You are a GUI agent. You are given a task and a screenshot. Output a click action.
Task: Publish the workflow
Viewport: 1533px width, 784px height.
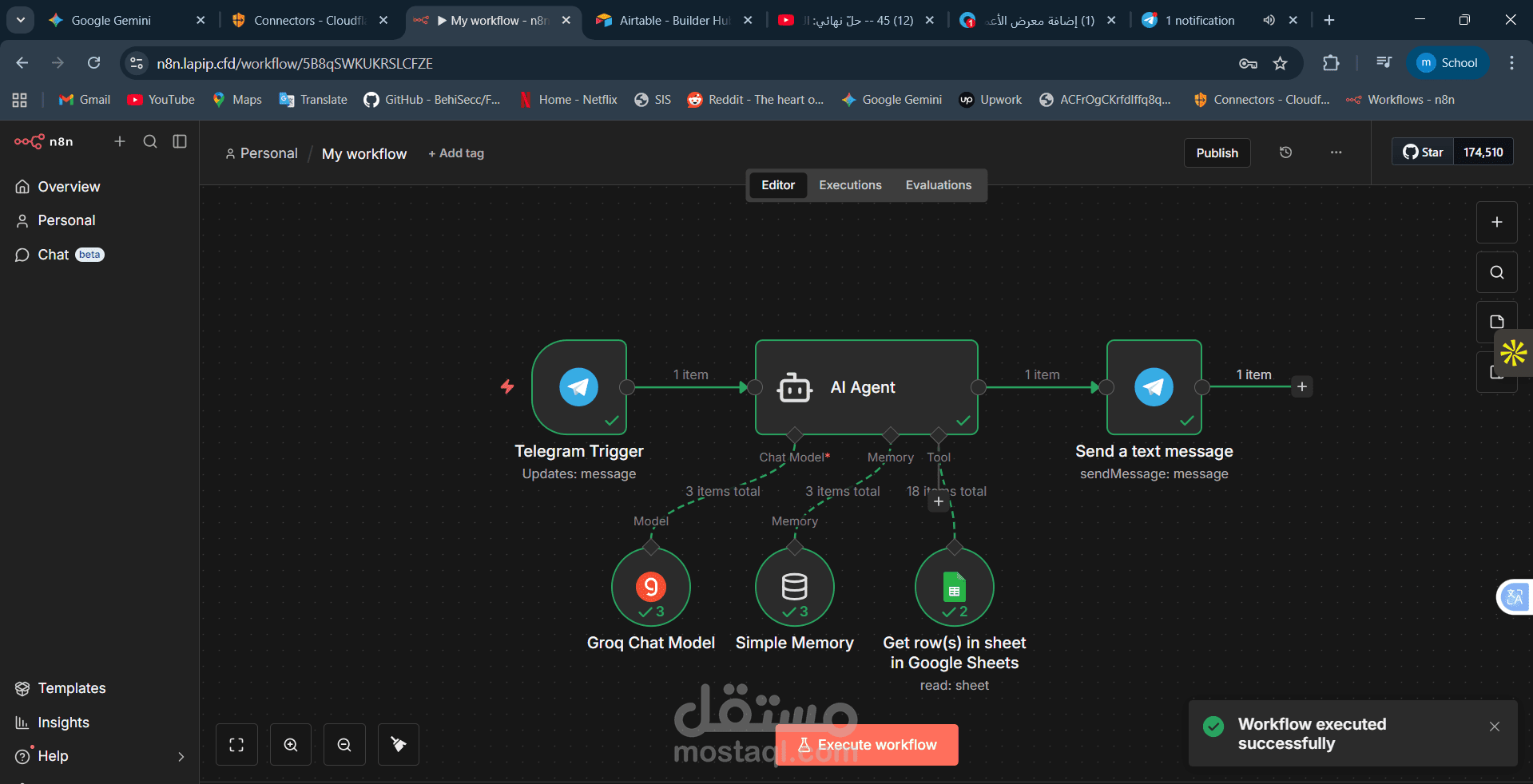pos(1217,152)
